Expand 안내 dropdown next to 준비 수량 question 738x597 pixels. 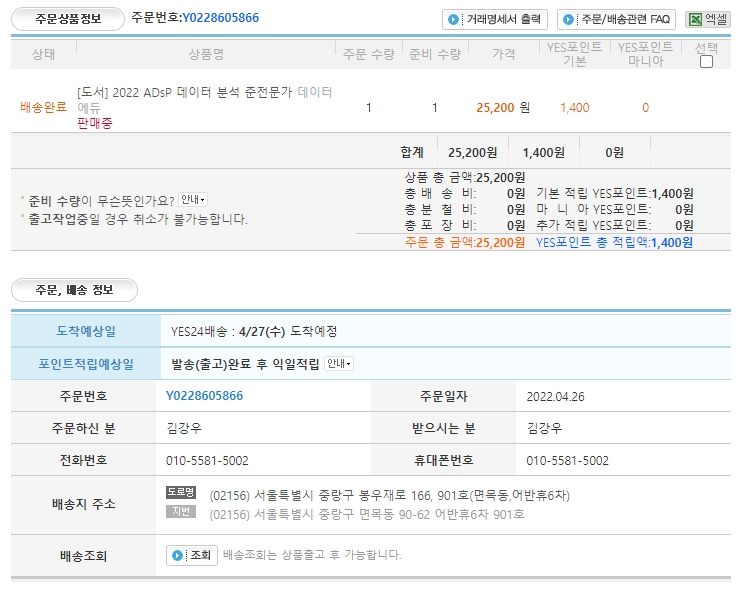193,200
